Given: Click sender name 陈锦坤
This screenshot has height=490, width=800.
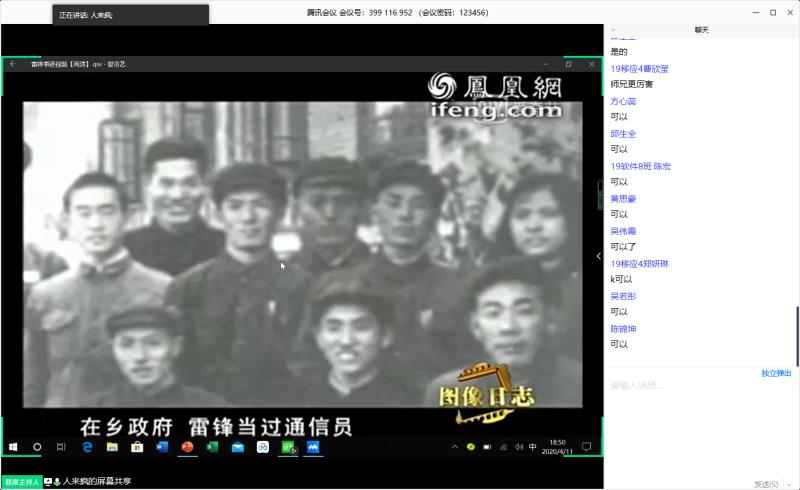Looking at the screenshot, I should [623, 329].
